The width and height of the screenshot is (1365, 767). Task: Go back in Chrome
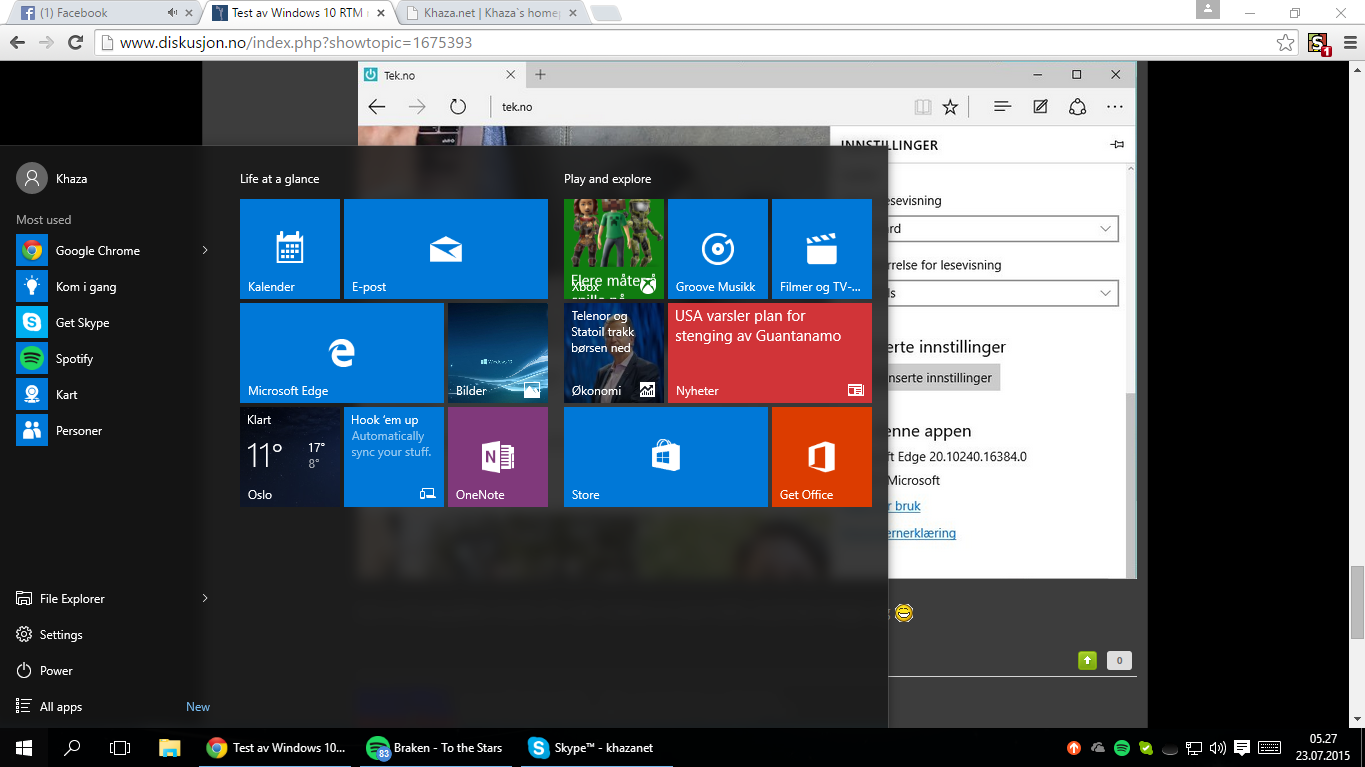pos(17,43)
